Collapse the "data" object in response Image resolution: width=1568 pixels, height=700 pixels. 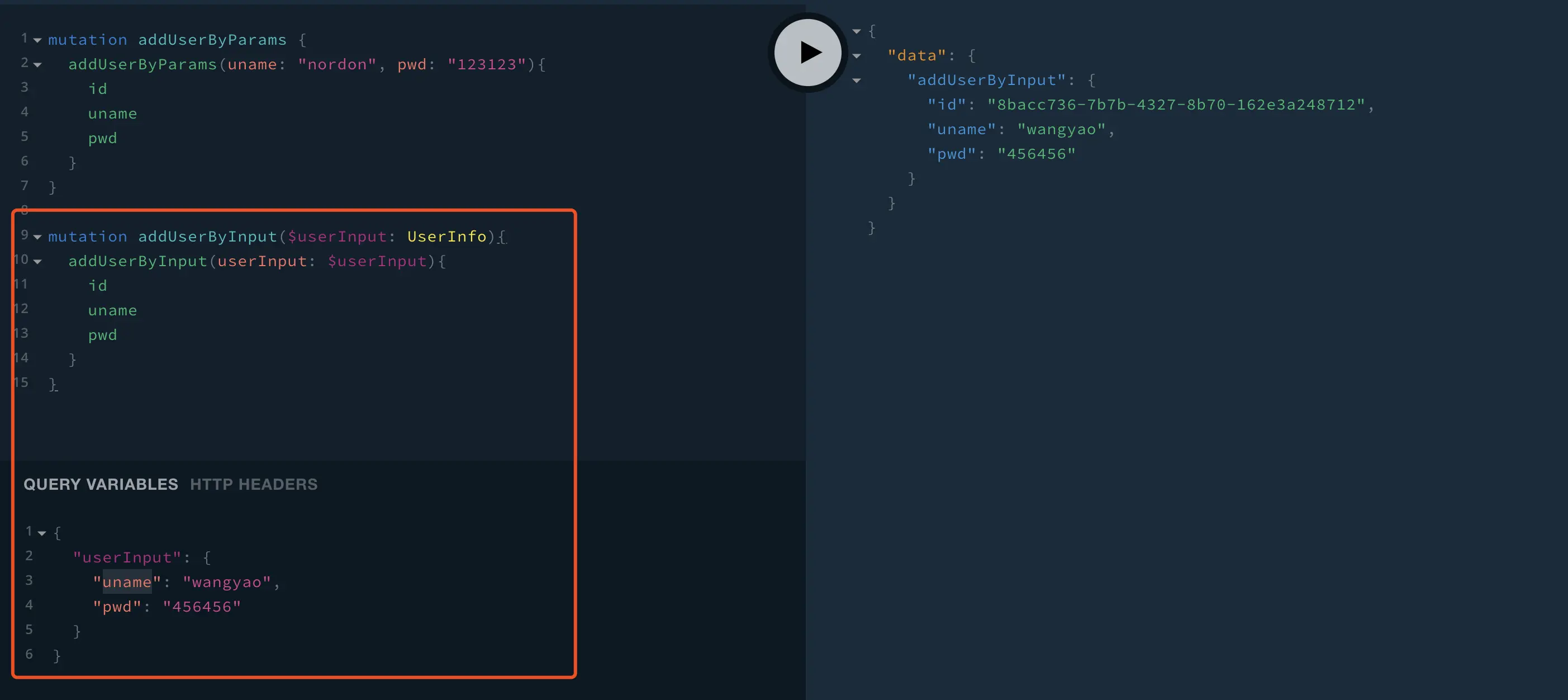pyautogui.click(x=857, y=56)
